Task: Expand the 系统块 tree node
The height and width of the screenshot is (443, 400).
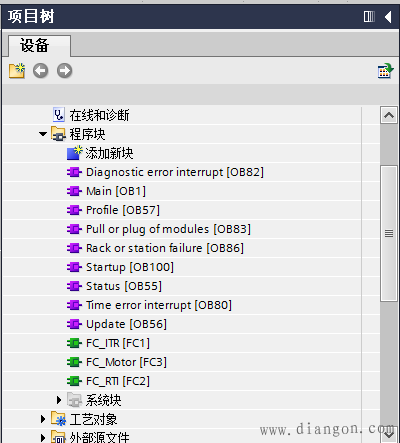Action: coord(59,400)
